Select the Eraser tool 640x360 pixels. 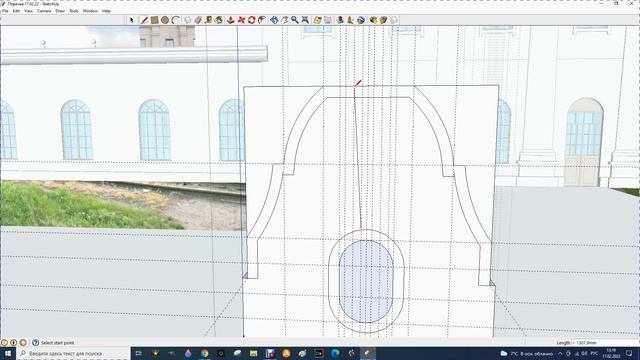click(198, 20)
